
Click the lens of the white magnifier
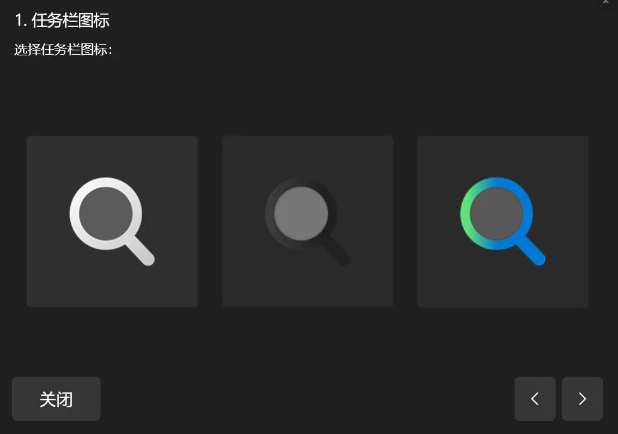(106, 214)
